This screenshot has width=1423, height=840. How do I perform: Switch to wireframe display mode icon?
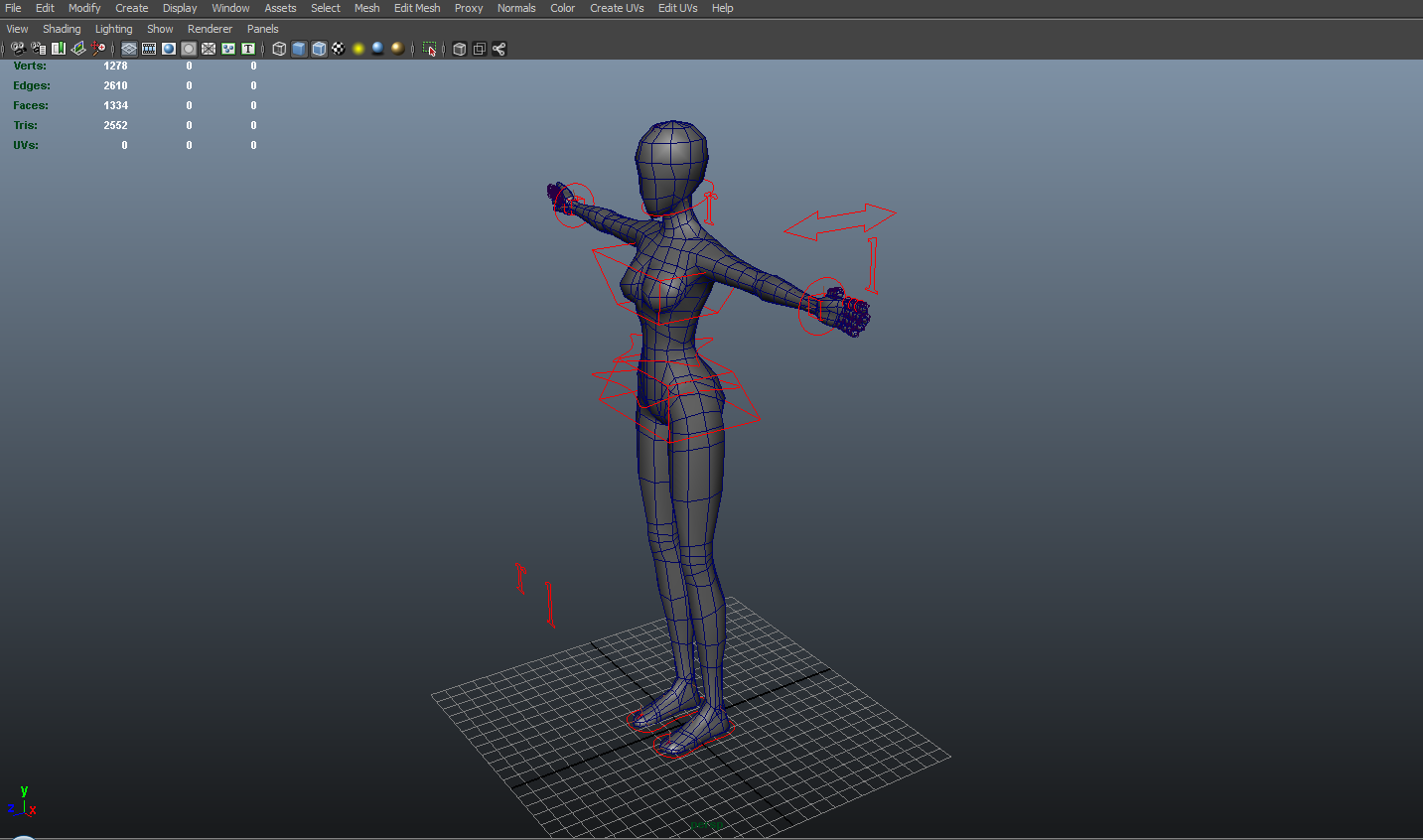(x=278, y=48)
